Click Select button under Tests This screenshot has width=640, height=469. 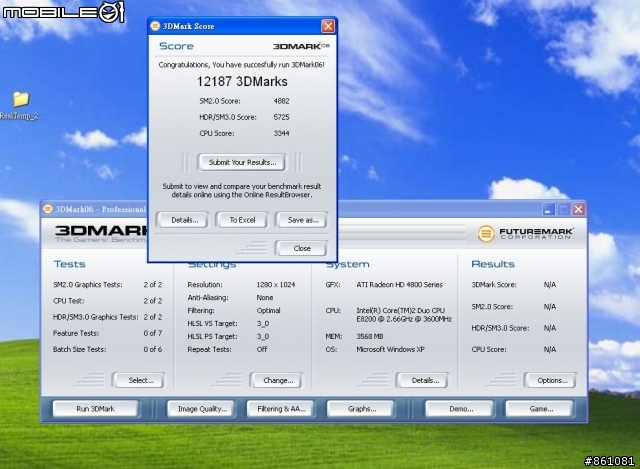[141, 380]
